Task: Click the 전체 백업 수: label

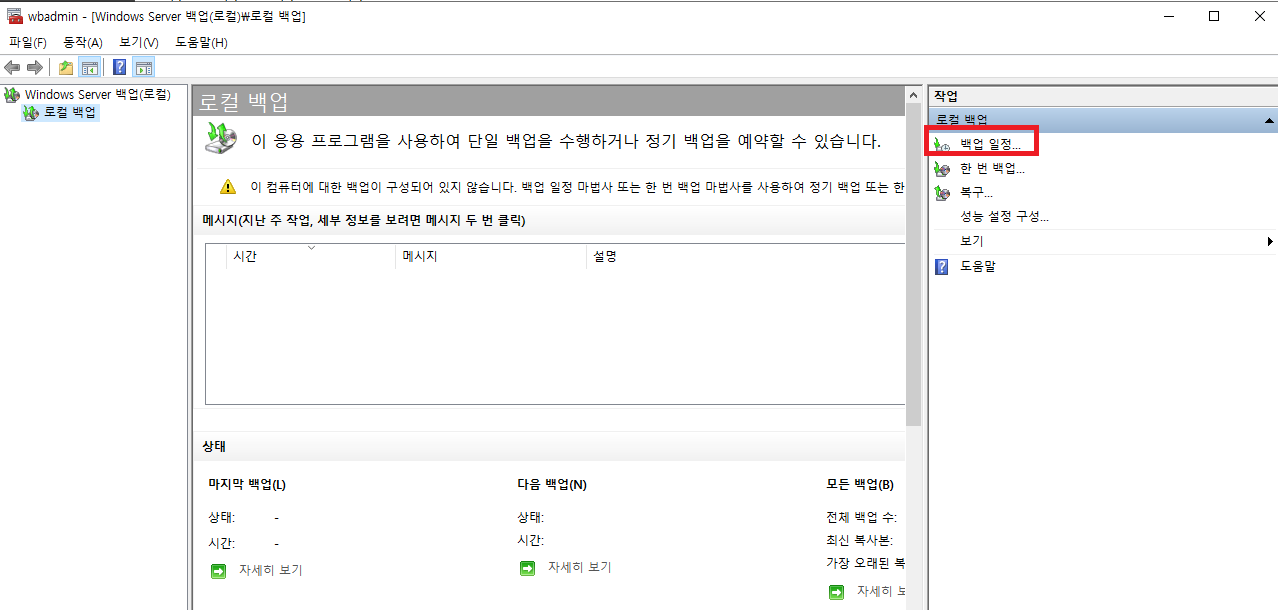Action: [861, 517]
